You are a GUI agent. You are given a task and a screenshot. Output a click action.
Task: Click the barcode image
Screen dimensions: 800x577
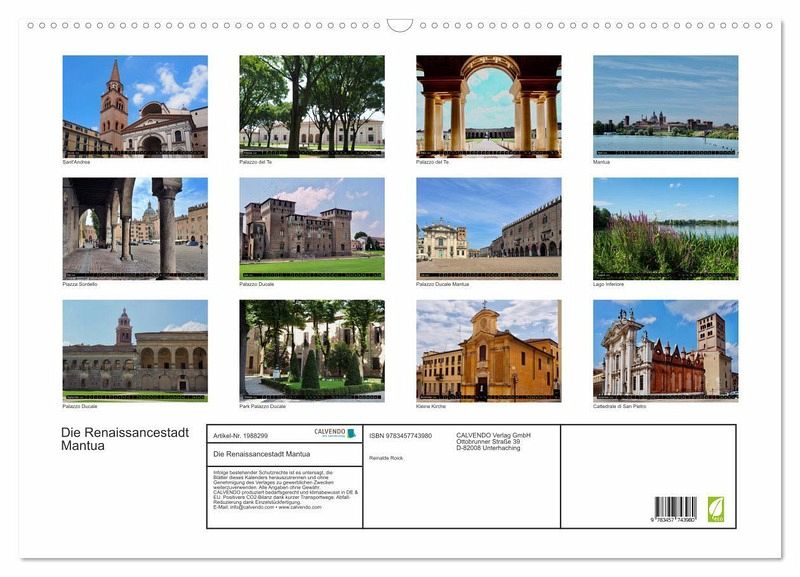coord(676,508)
